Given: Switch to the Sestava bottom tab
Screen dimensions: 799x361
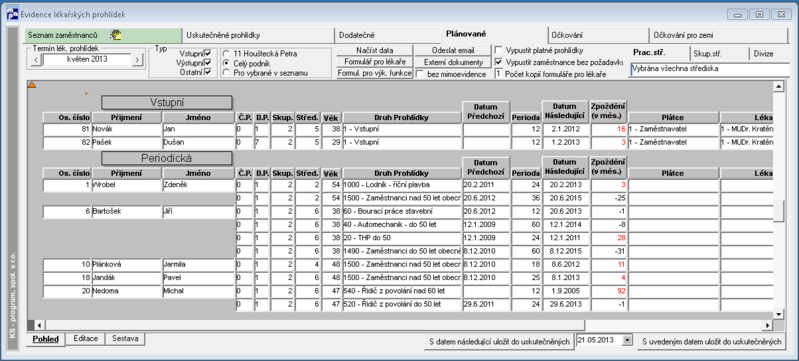Looking at the screenshot, I should point(125,339).
